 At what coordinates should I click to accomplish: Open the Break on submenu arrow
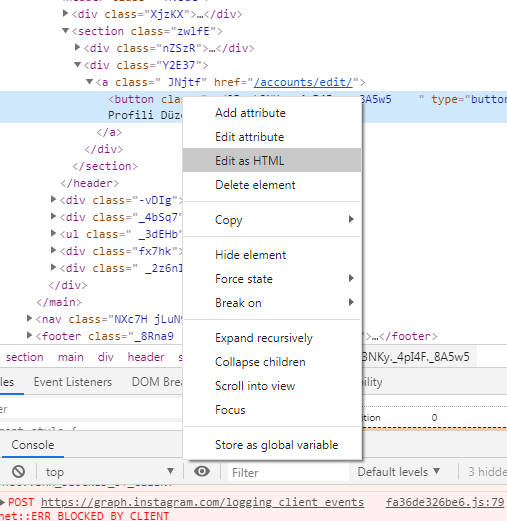point(351,302)
